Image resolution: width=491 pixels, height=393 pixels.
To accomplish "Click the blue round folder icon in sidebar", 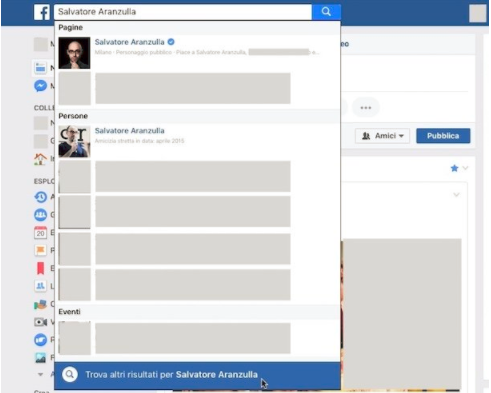I will 40,340.
